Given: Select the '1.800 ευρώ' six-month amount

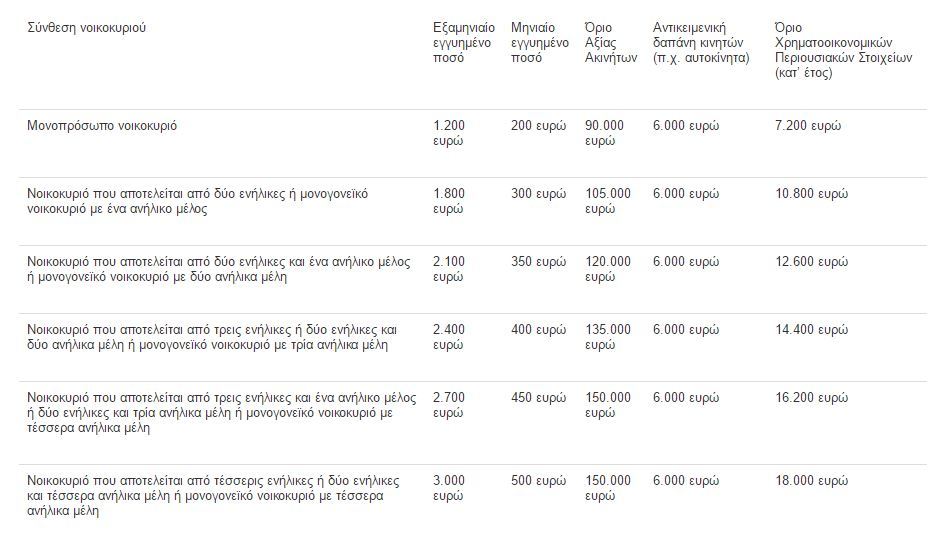Looking at the screenshot, I should [x=449, y=201].
